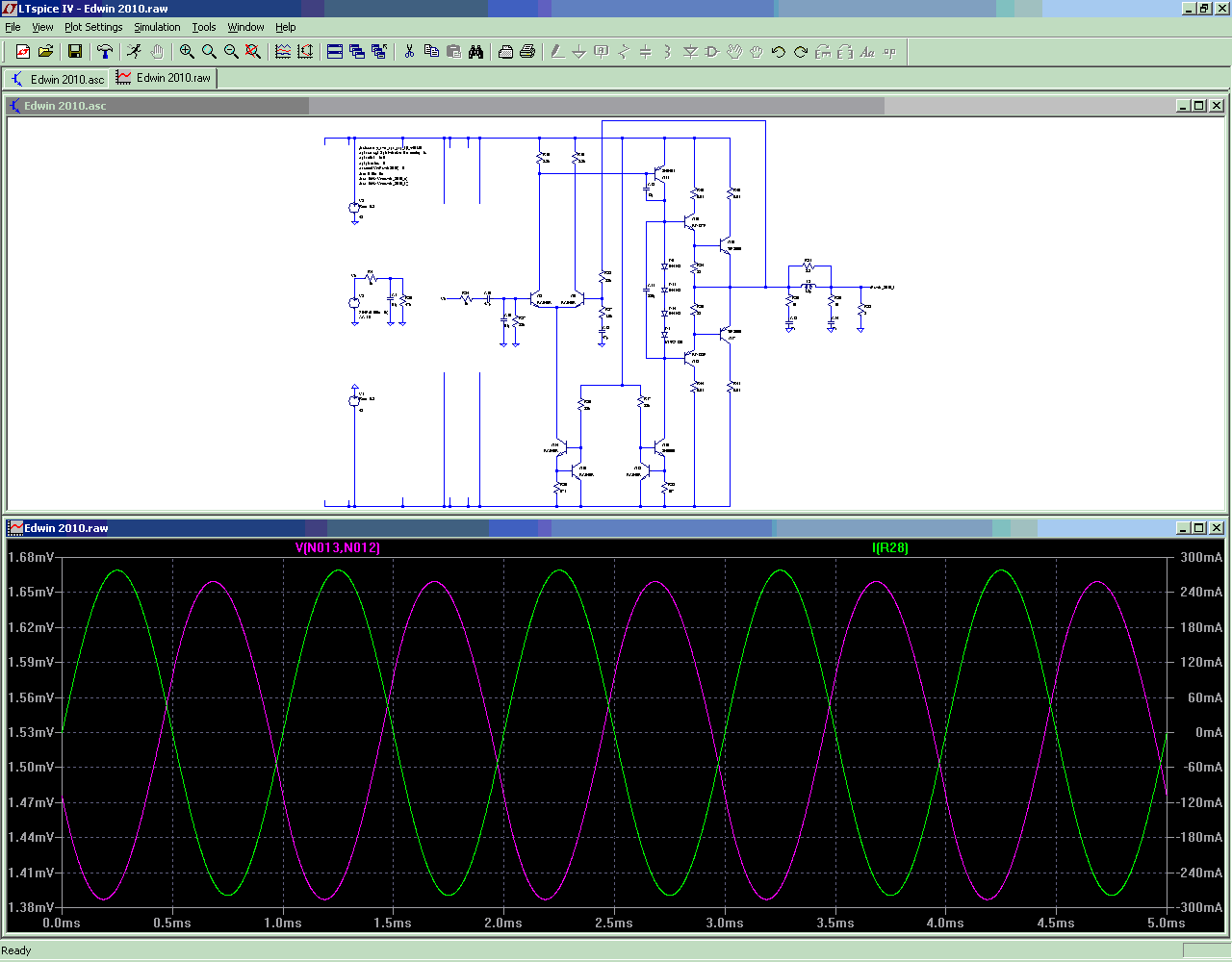Select the Ground symbol tool
The image size is (1232, 962).
coord(579,52)
